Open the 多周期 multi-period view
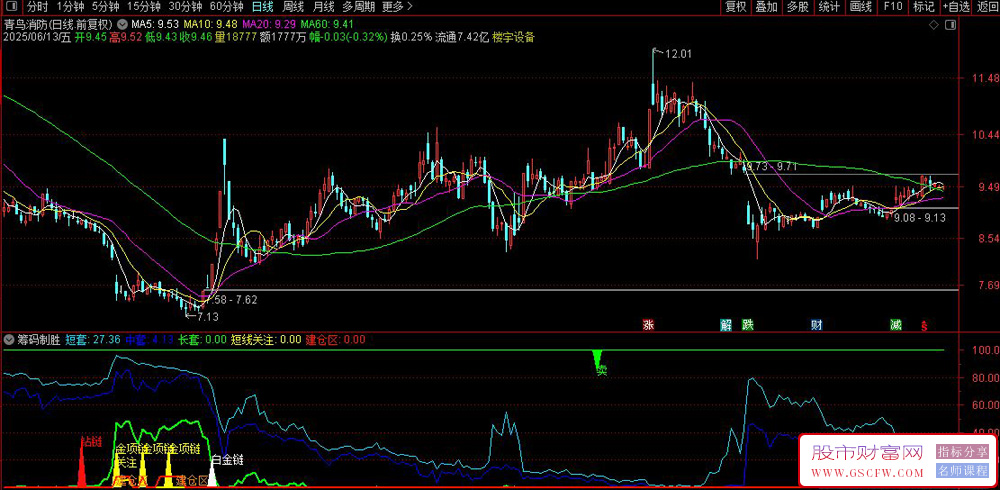The height and width of the screenshot is (490, 1000). pyautogui.click(x=358, y=6)
